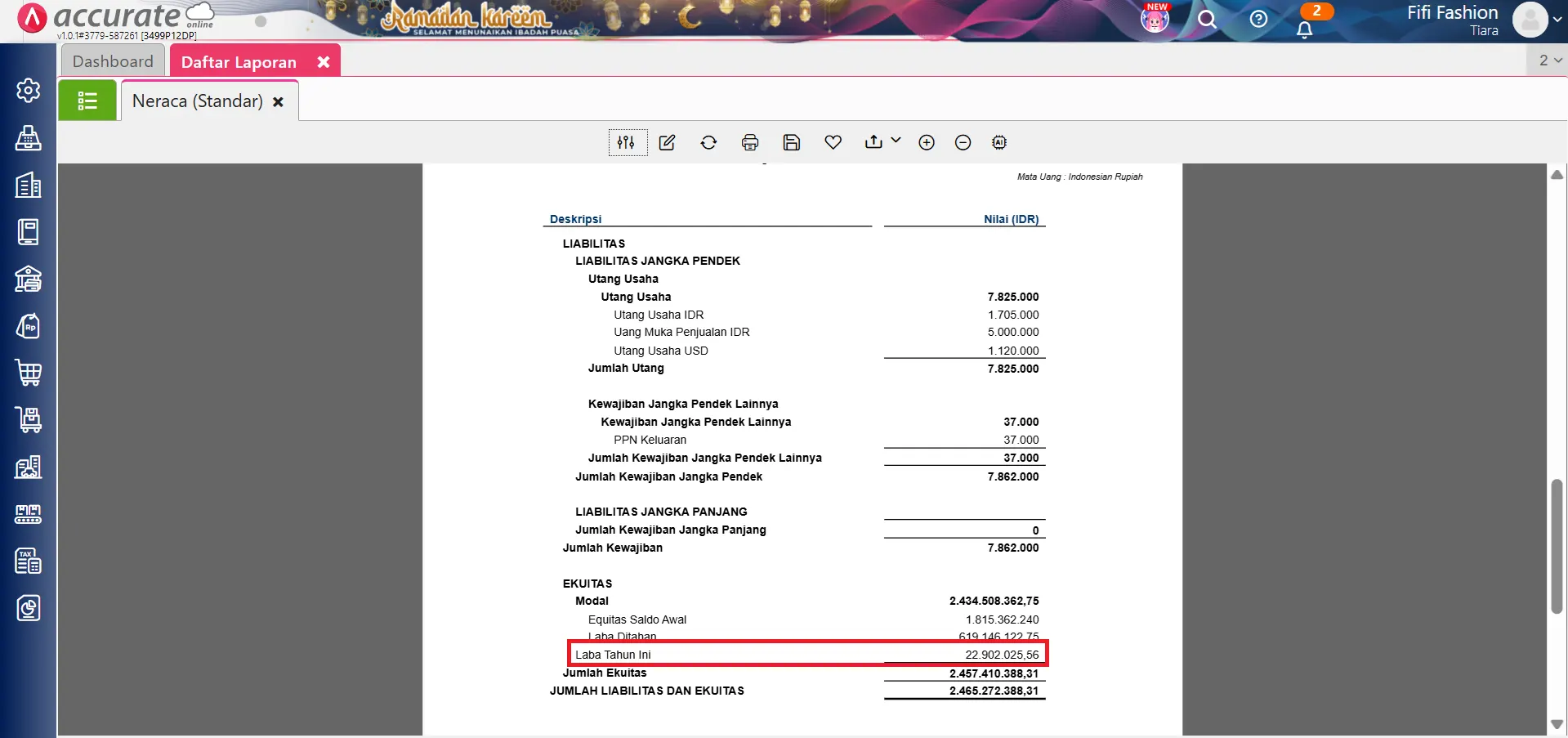Zoom in using the plus icon

pos(926,142)
